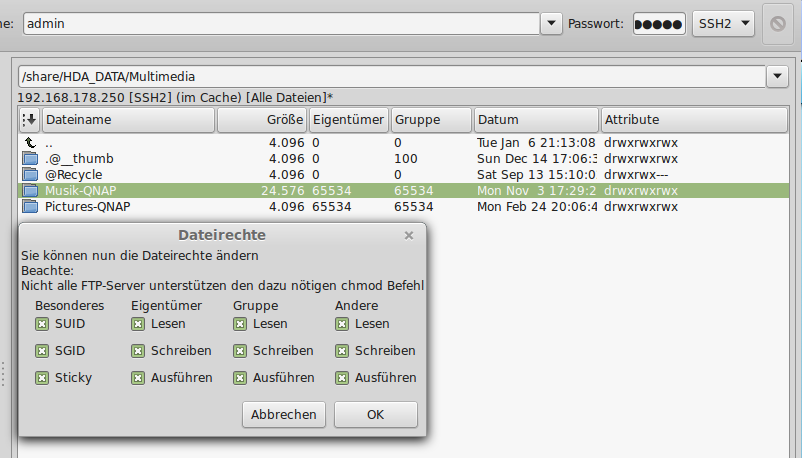Toggle the Sticky bit checkbox
The image size is (802, 458).
point(42,378)
